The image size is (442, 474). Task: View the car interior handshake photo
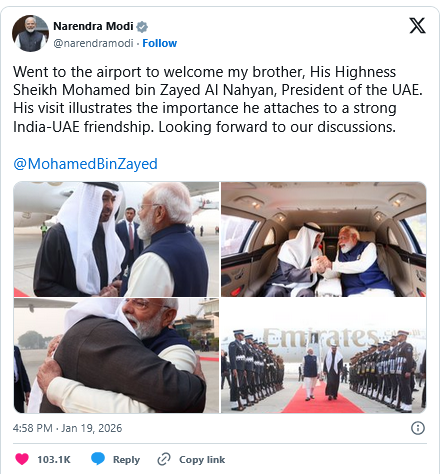point(324,239)
